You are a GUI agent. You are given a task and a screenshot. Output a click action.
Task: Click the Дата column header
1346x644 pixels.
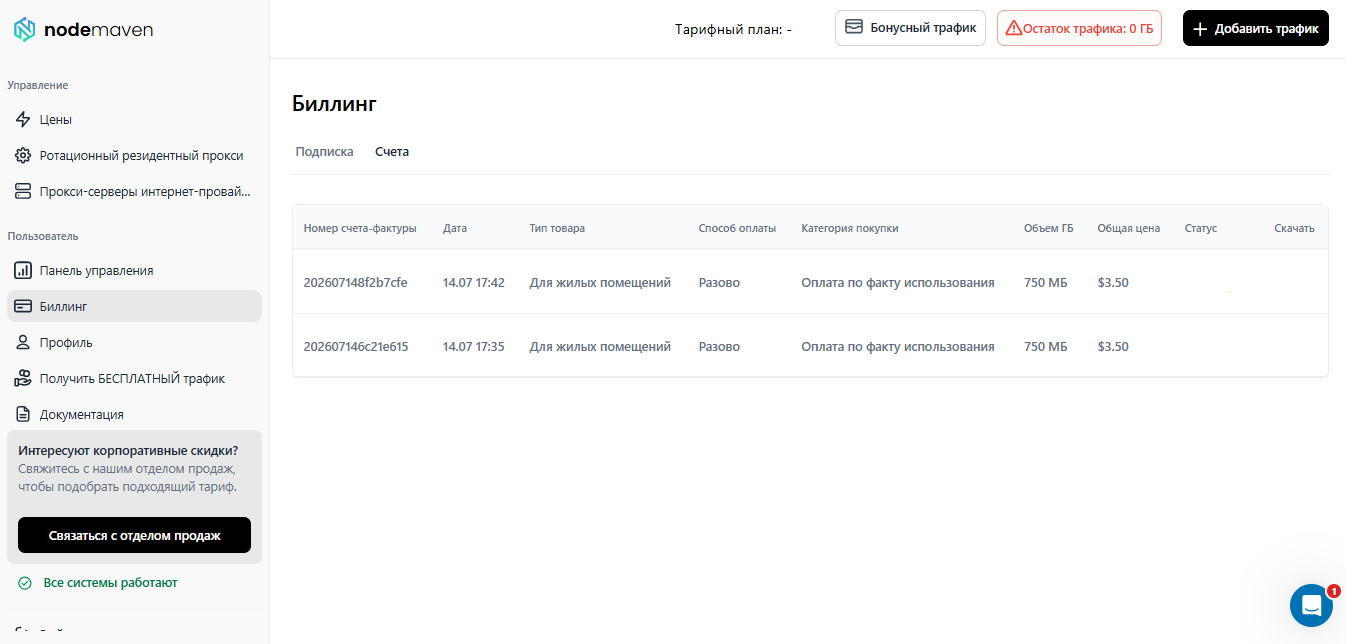(x=455, y=228)
